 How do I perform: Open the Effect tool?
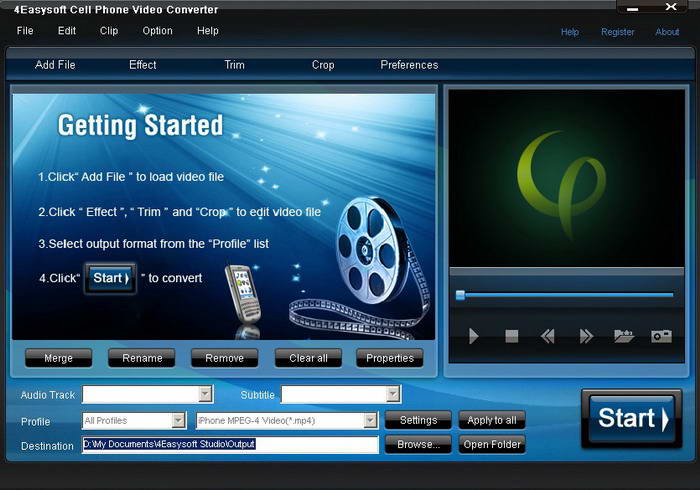pyautogui.click(x=142, y=65)
